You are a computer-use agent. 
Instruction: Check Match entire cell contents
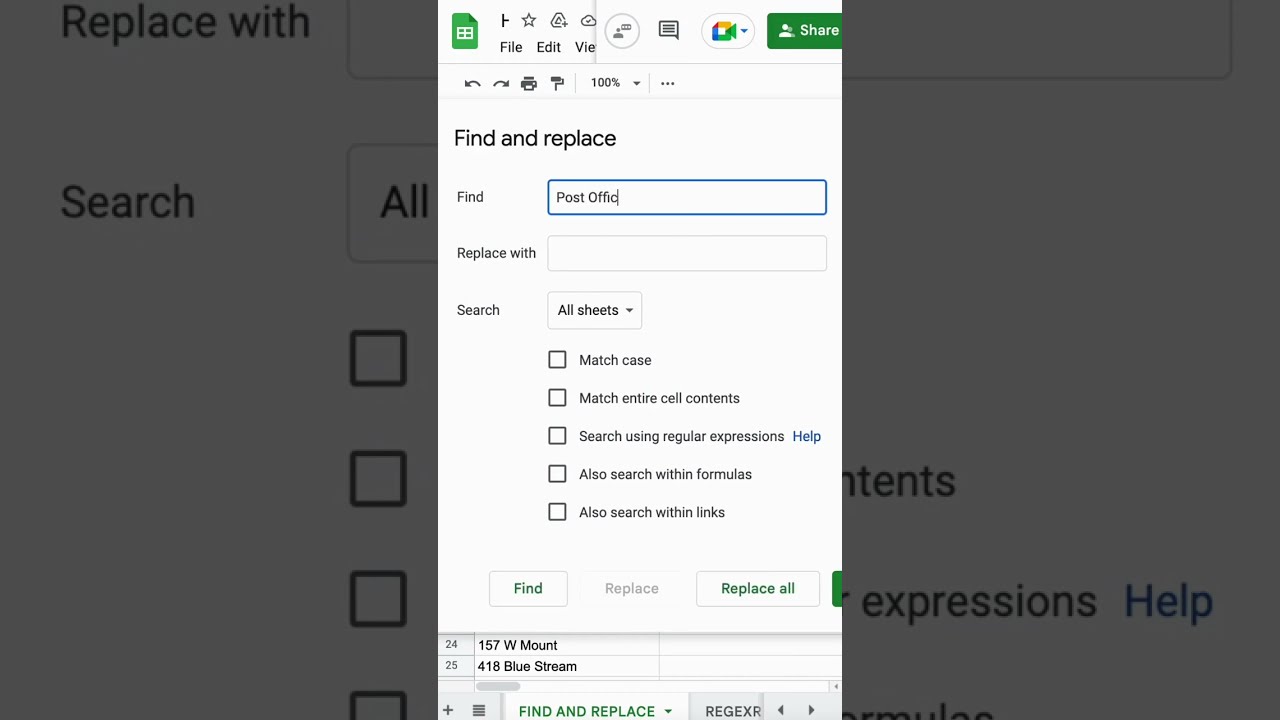557,398
